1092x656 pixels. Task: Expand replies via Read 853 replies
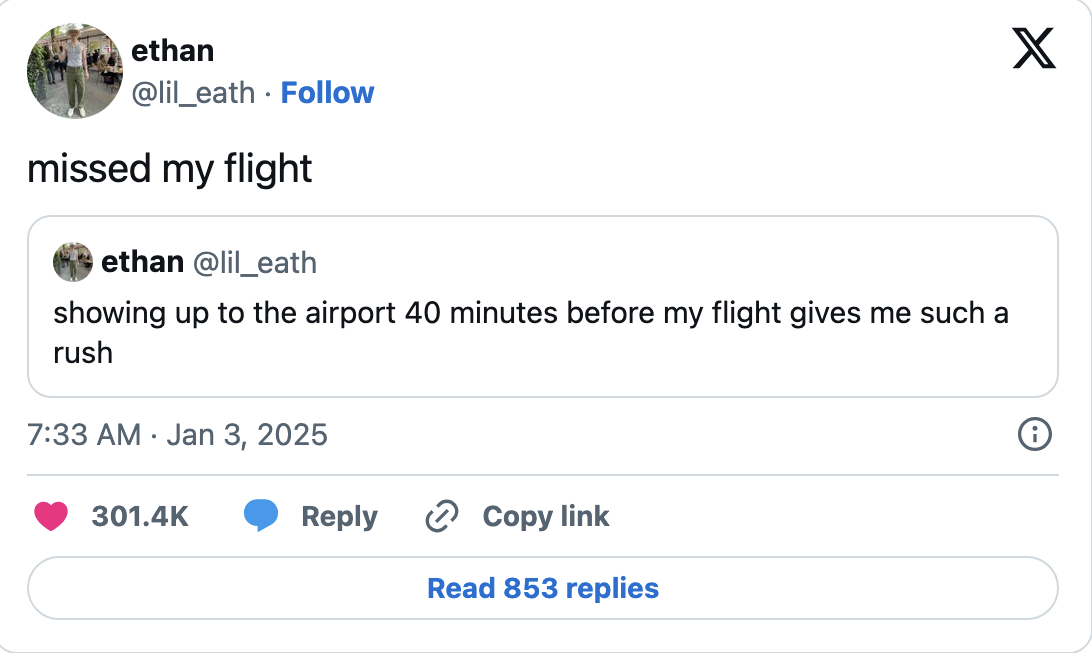541,588
